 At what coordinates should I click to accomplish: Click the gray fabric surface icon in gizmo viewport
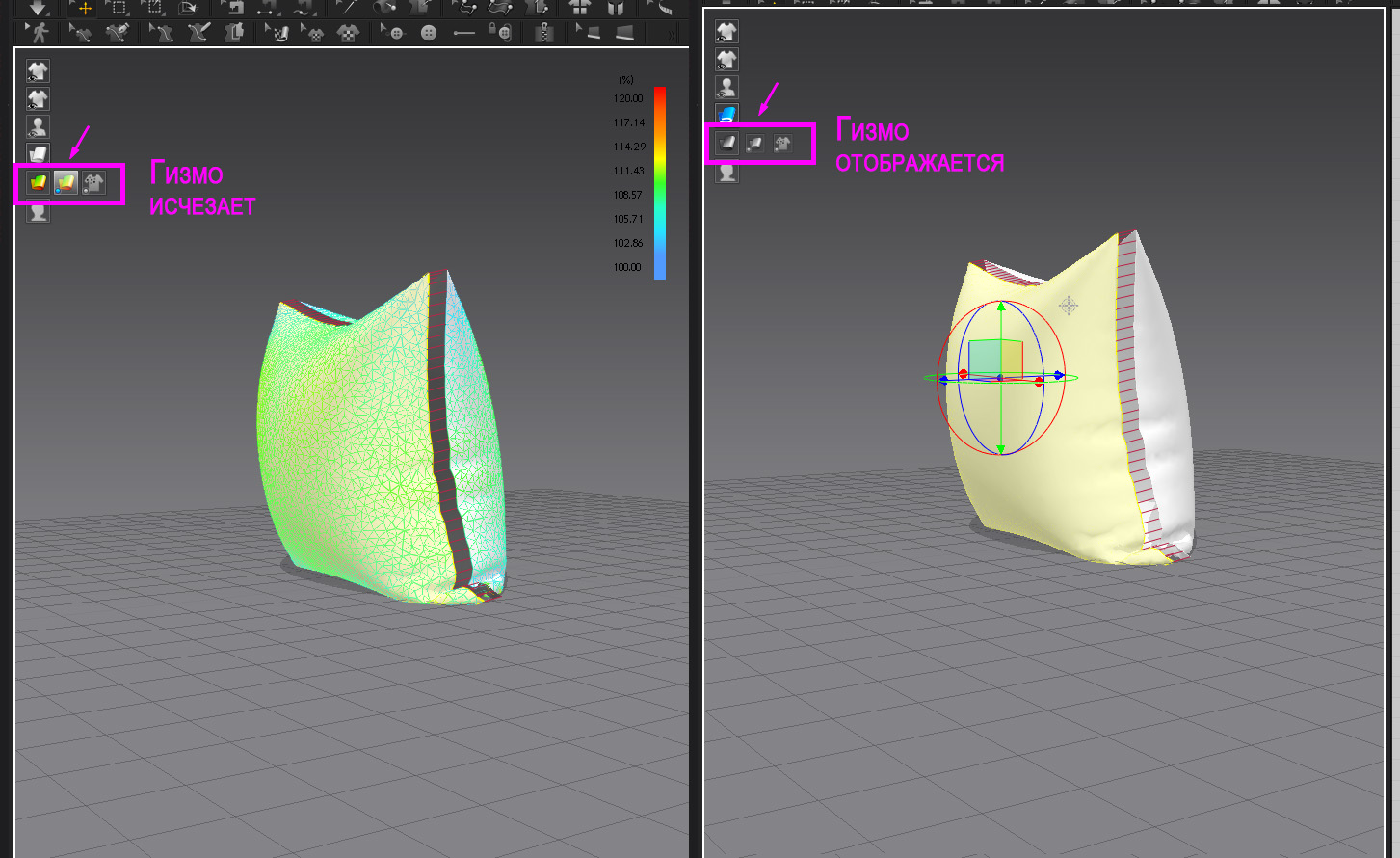tap(726, 144)
